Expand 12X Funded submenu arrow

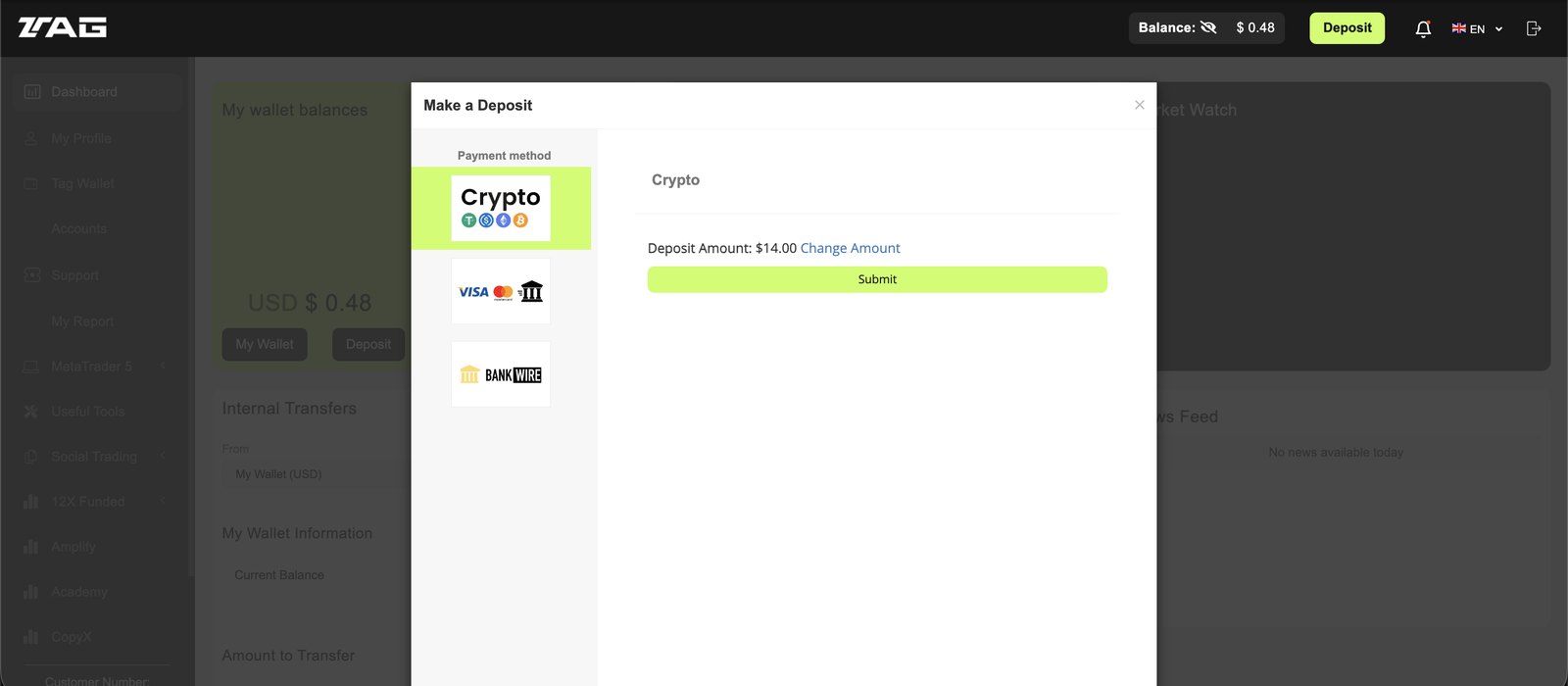point(163,501)
